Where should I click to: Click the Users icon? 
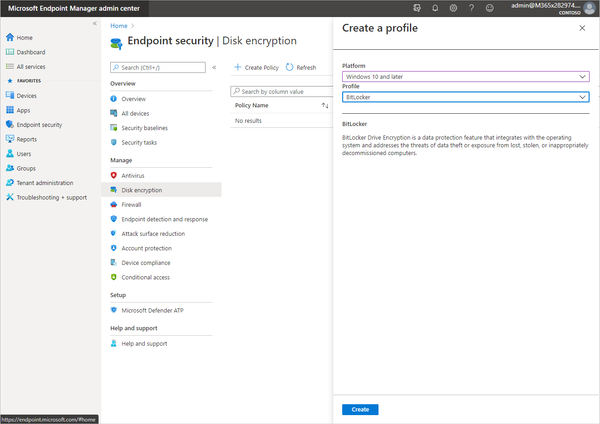(x=10, y=153)
